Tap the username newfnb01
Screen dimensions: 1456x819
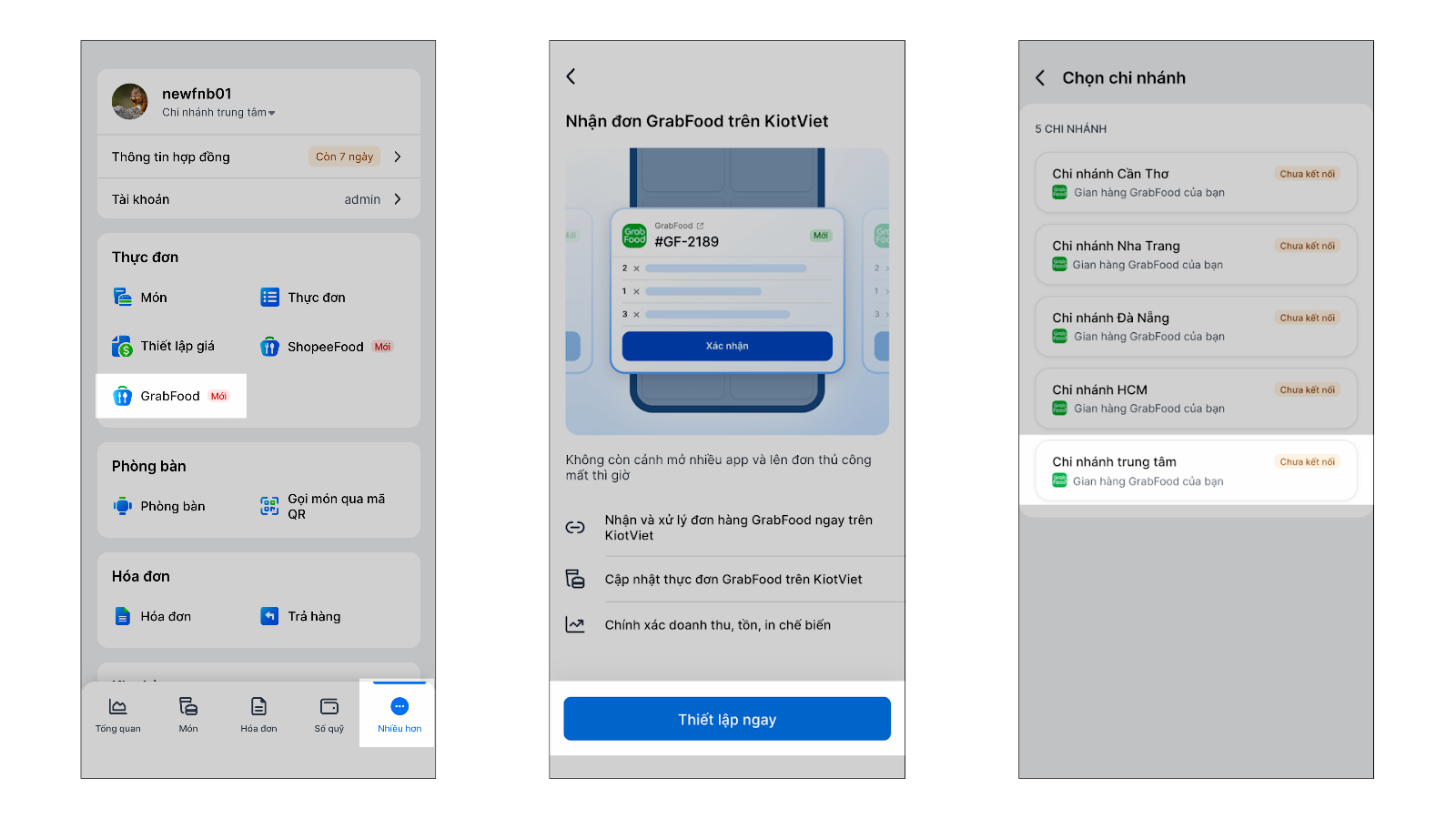click(197, 94)
